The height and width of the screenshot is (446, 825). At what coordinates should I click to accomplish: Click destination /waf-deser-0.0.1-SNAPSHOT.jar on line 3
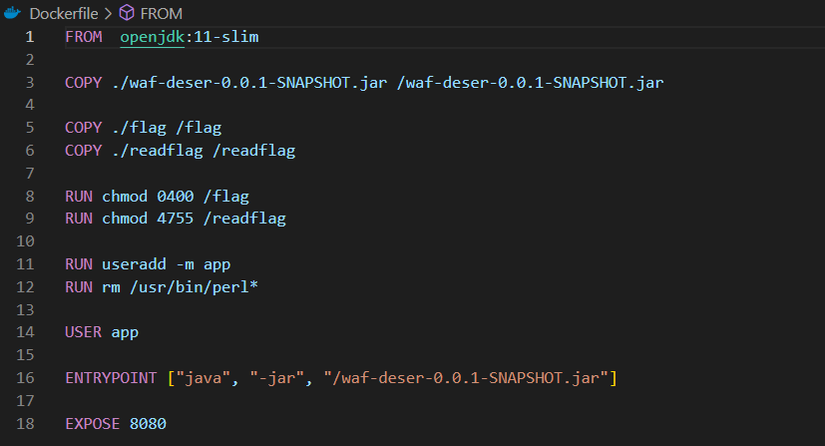530,83
